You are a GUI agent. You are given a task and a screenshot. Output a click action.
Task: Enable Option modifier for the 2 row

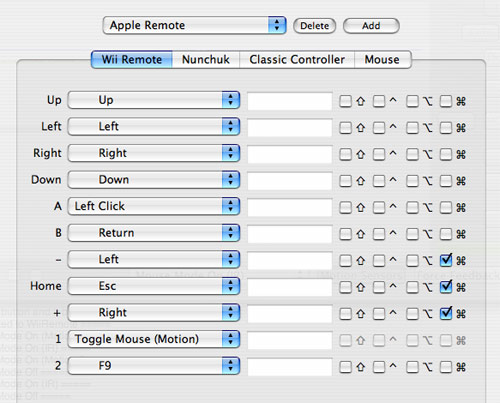pyautogui.click(x=412, y=367)
